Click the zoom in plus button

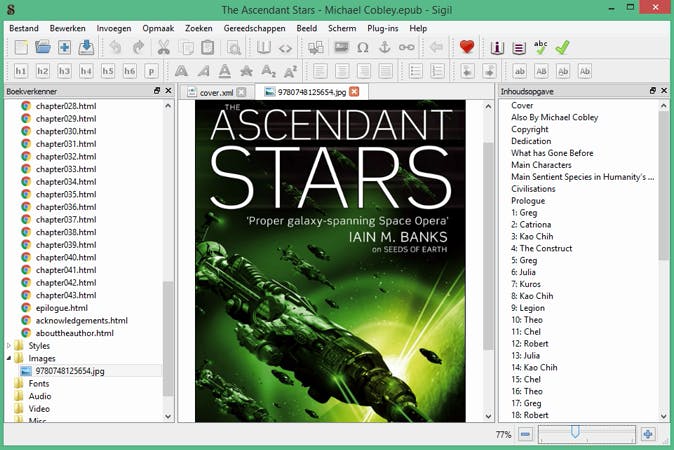click(x=648, y=434)
